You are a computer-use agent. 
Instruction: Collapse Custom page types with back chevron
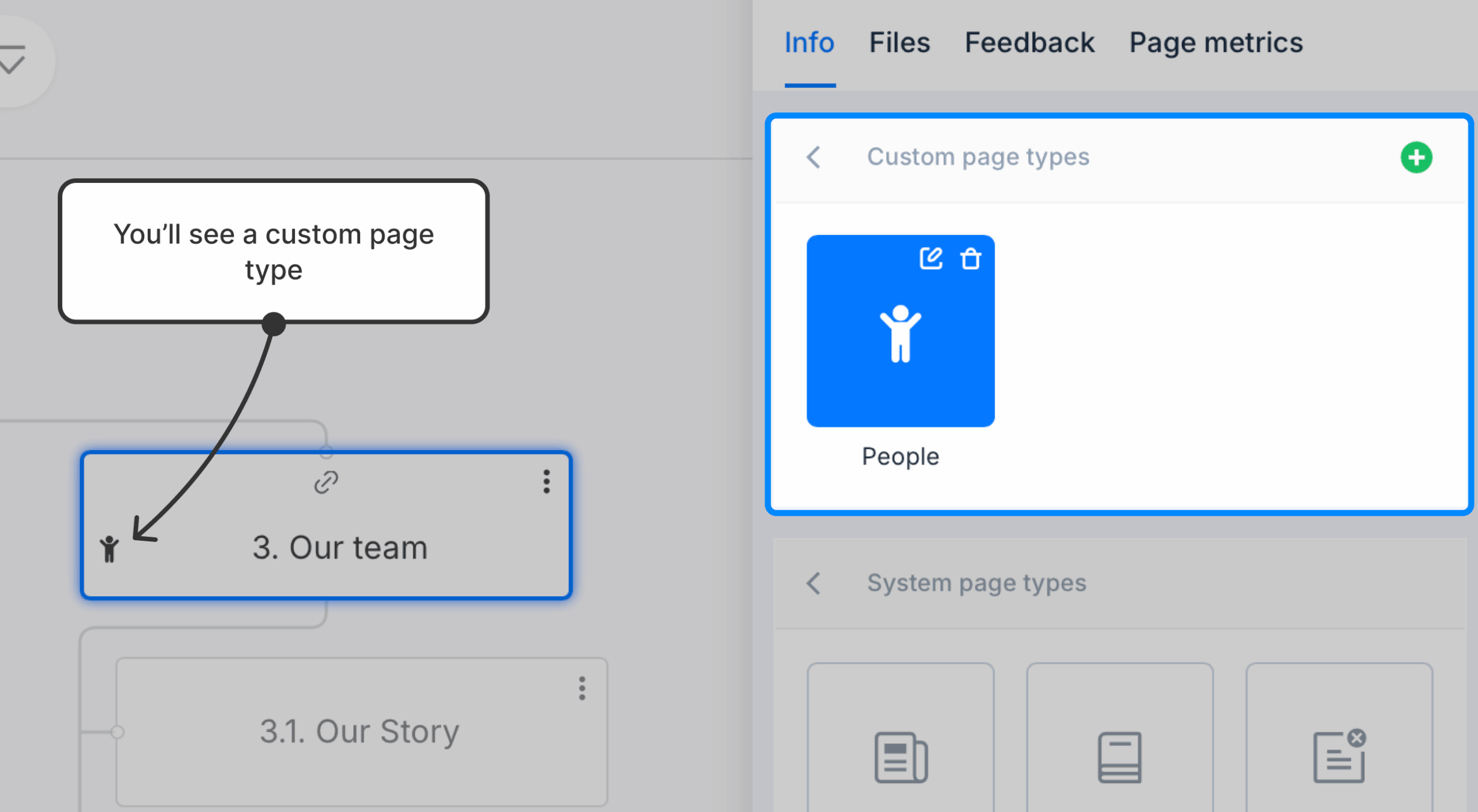click(x=814, y=157)
